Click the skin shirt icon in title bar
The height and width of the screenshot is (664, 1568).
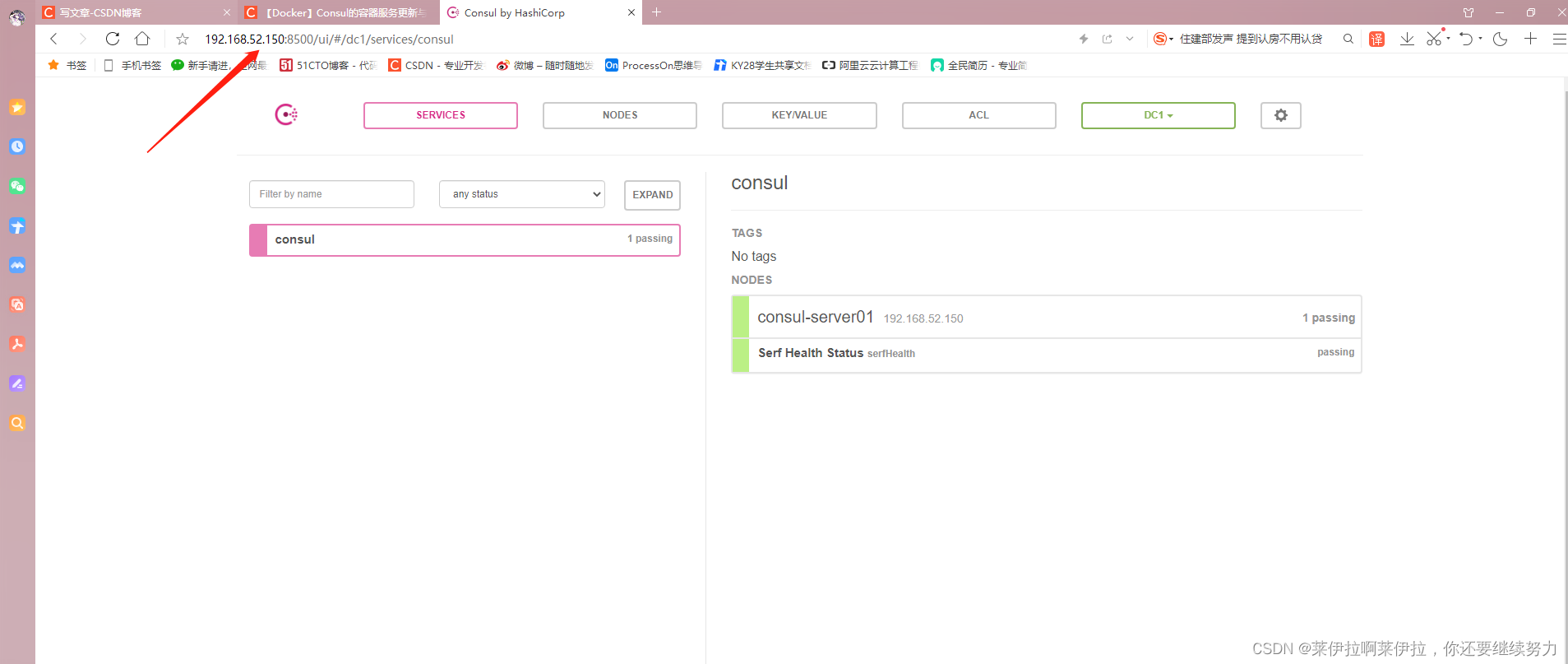(x=1469, y=12)
